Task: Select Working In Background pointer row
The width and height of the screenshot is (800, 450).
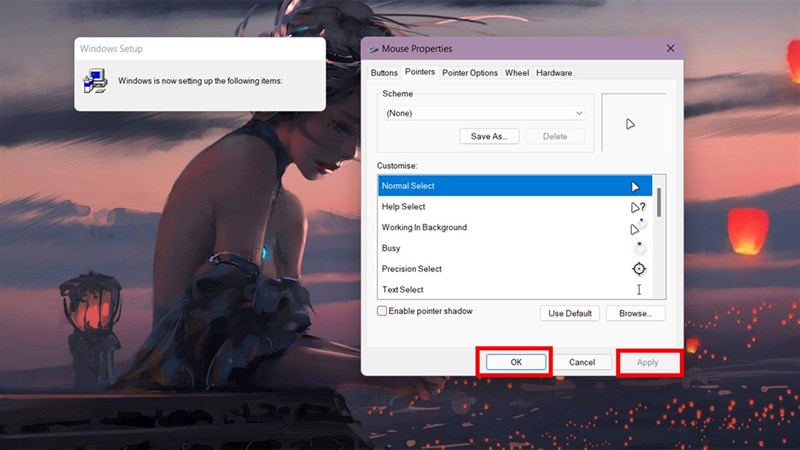Action: point(515,227)
